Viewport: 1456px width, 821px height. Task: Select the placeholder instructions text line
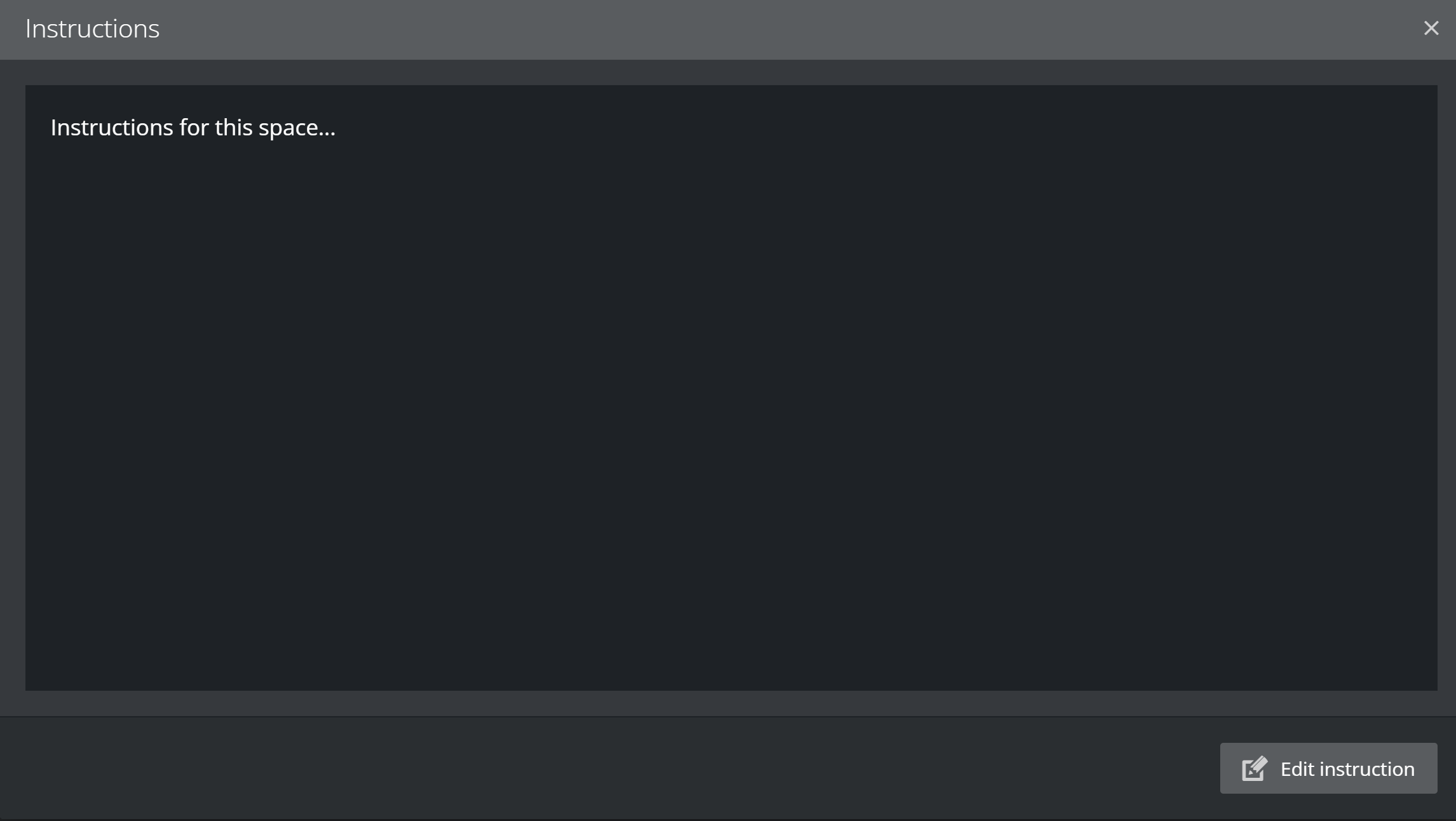[193, 128]
